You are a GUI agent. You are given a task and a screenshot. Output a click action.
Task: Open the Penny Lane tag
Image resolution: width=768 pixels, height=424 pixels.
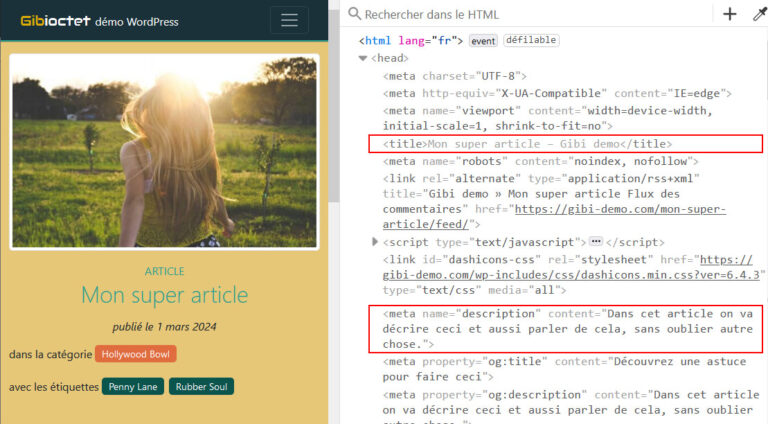point(133,386)
